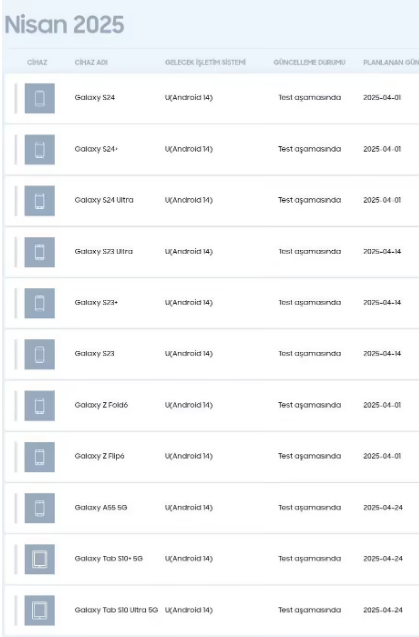The image size is (419, 637).
Task: Click the Galaxy Z Fold6 name text
Action: click(101, 405)
